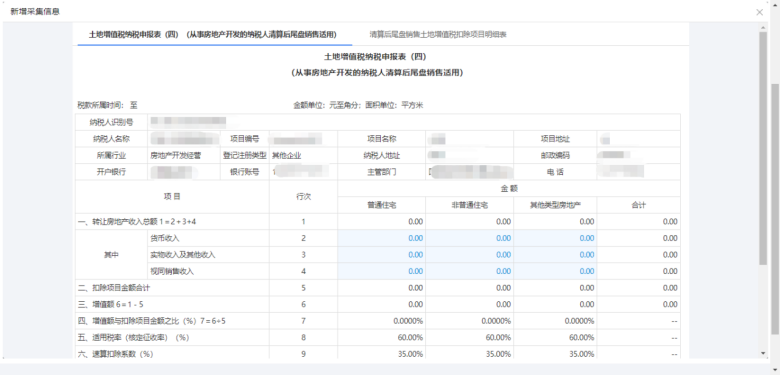Select row 六、速算扣除系数 label
This screenshot has height=376, width=780.
[x=115, y=354]
